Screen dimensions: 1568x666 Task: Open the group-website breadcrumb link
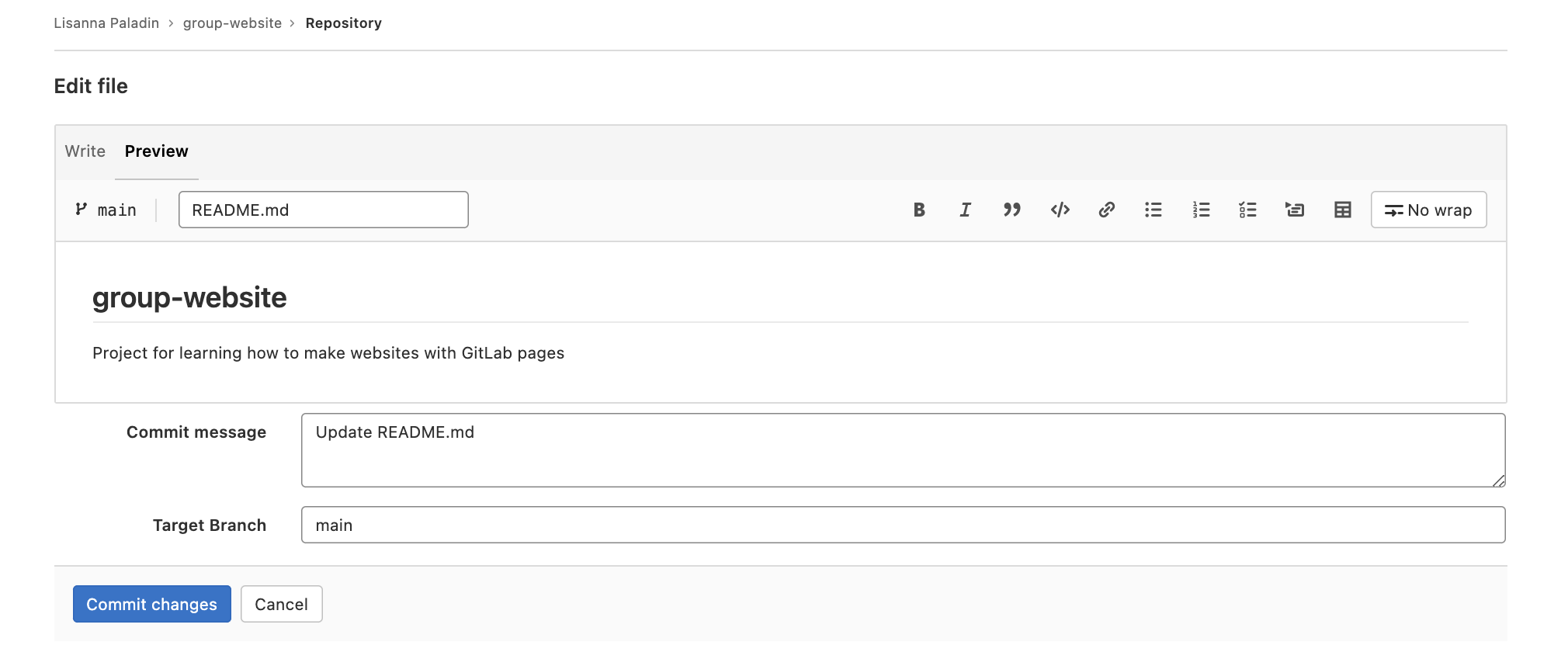coord(231,23)
